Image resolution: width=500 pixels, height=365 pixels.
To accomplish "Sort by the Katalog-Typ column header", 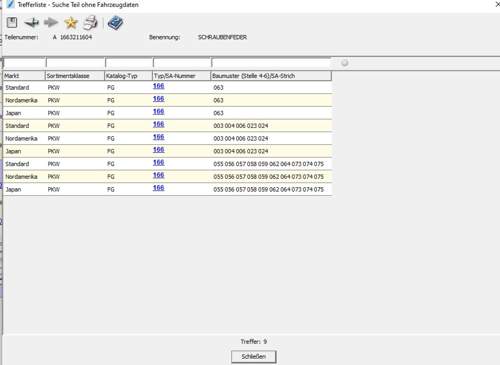I will point(128,76).
